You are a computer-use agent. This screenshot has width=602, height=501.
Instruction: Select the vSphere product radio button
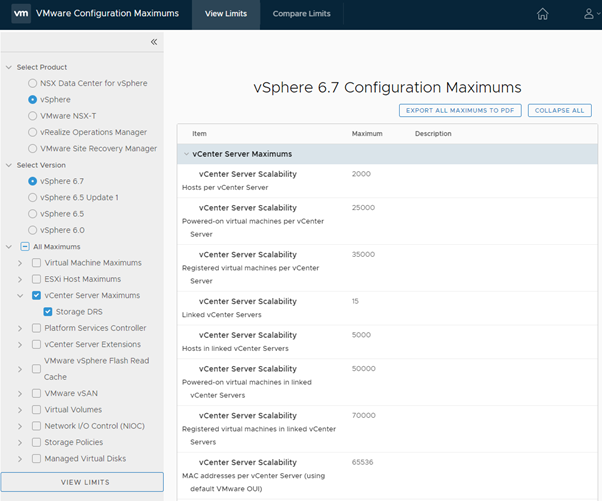[x=33, y=100]
